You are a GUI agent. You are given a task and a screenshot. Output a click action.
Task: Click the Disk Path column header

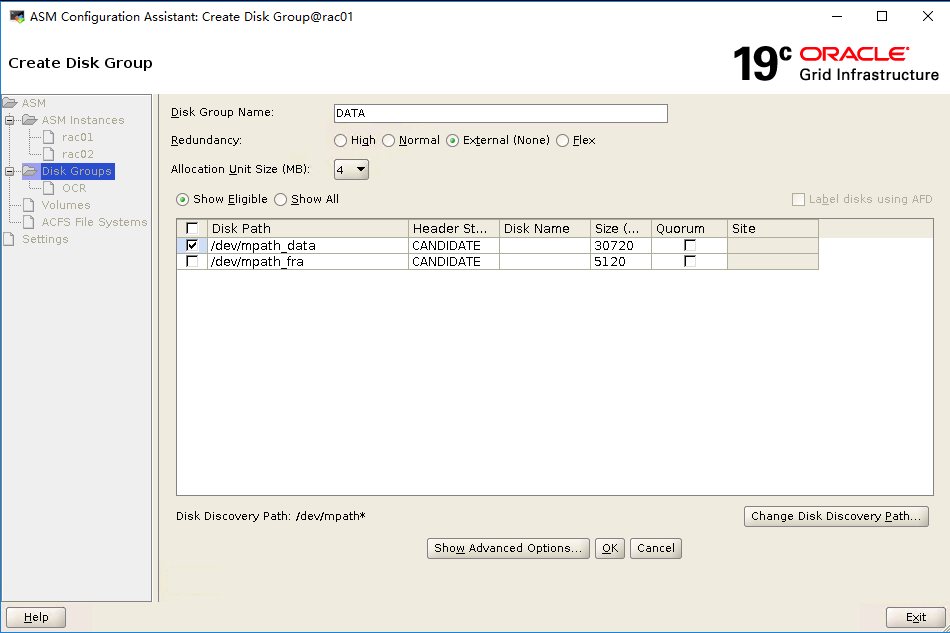[x=308, y=228]
